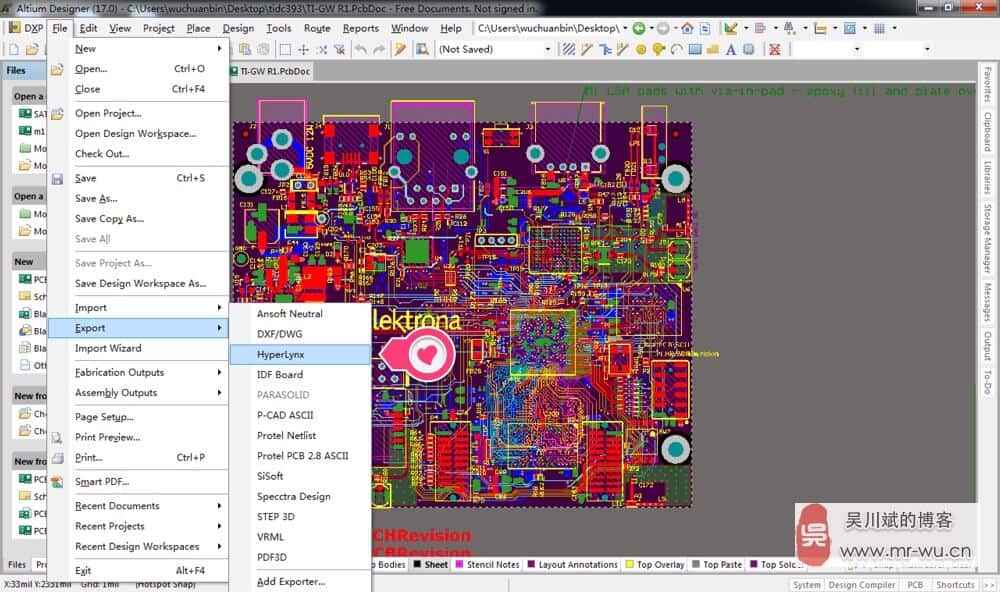Click the any-angle diagonal lines routing icon
The width and height of the screenshot is (1000, 592).
568,49
